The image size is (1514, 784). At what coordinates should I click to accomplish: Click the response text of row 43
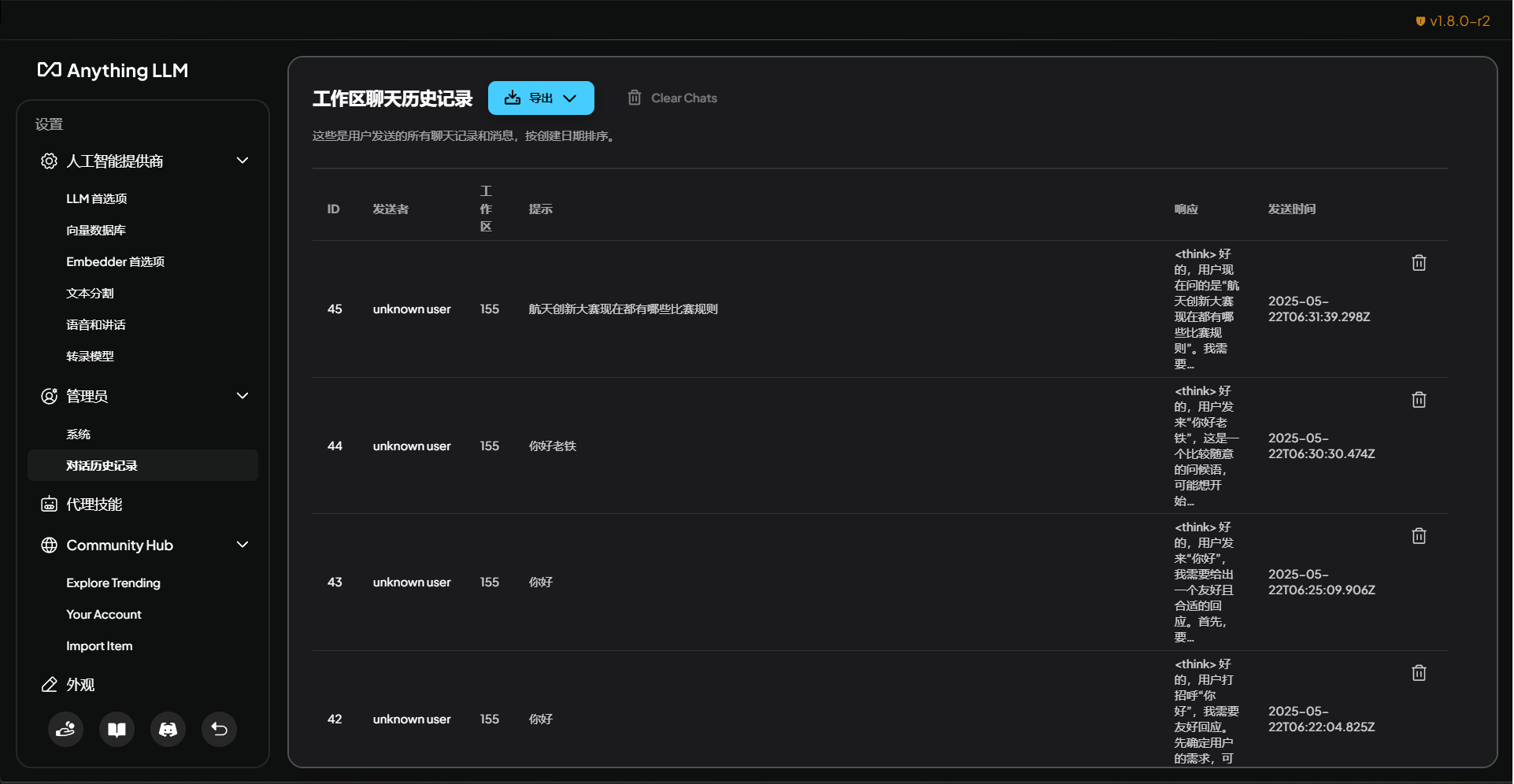1205,582
